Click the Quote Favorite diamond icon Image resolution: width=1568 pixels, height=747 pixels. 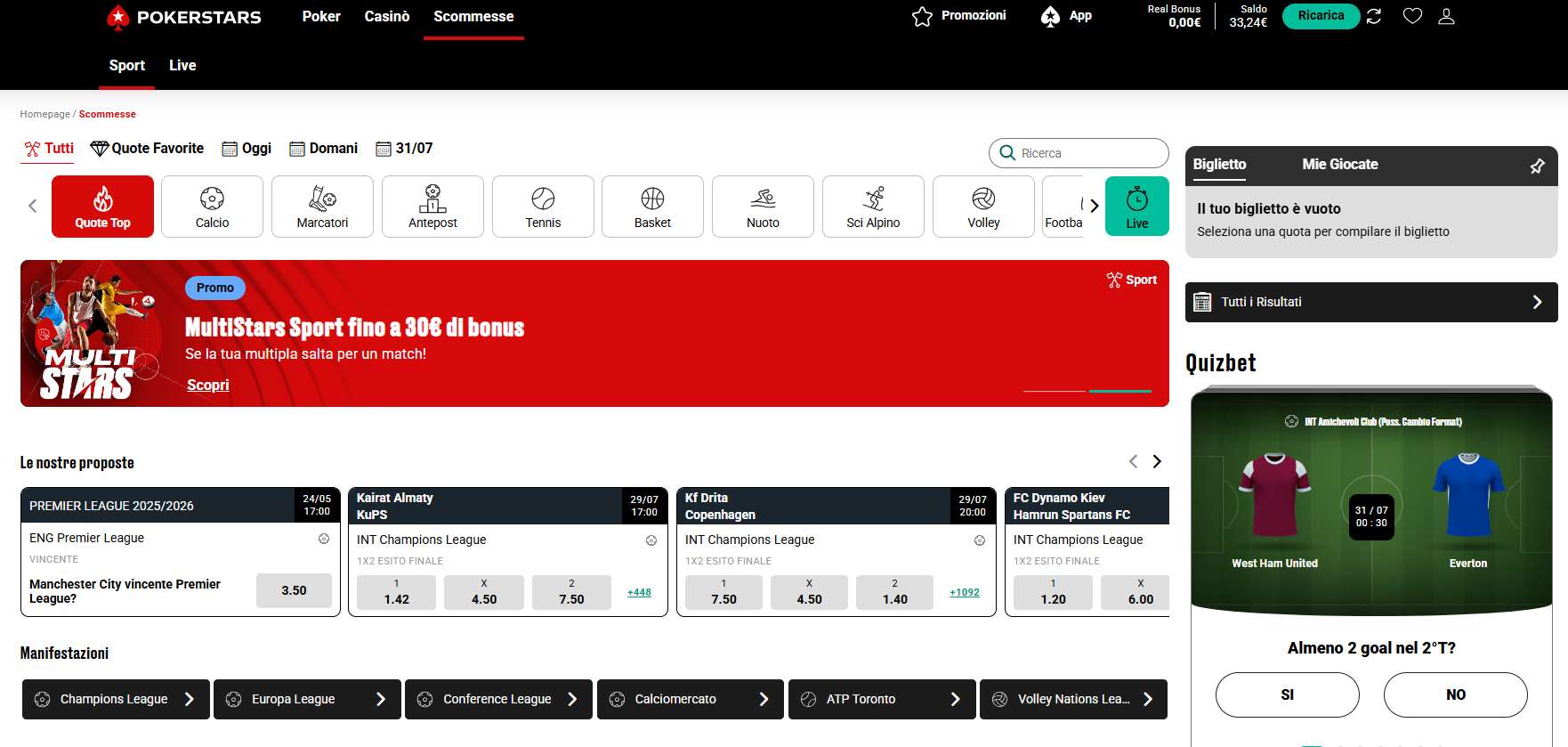point(100,149)
